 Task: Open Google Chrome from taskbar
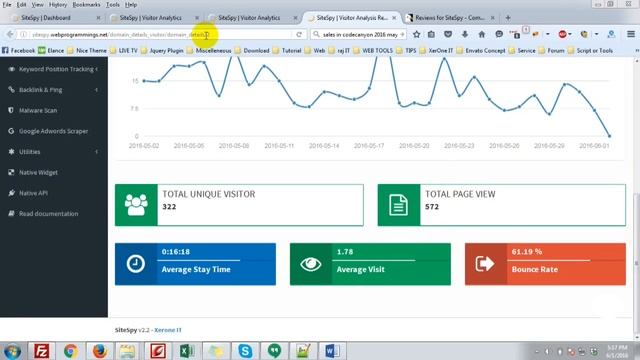tap(71, 351)
